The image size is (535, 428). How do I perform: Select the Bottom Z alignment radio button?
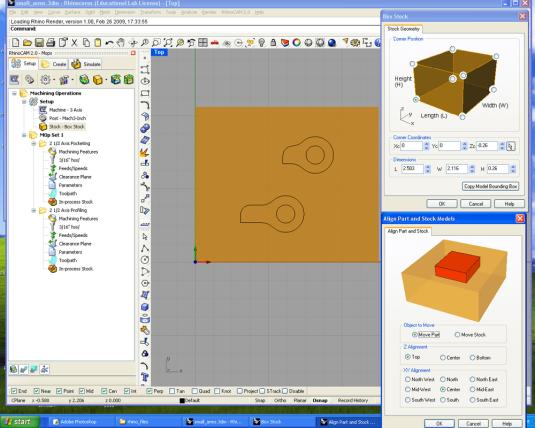pyautogui.click(x=472, y=357)
